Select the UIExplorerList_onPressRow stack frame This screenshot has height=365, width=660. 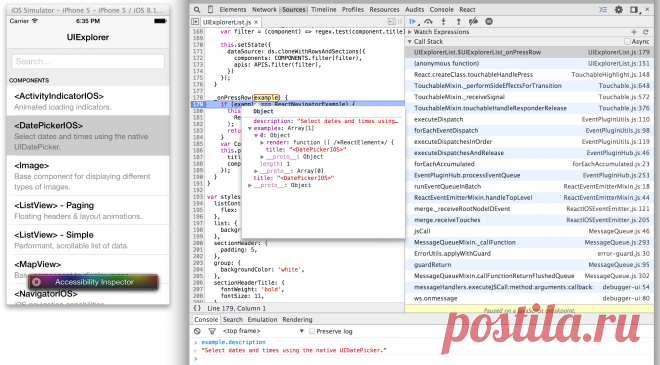[x=529, y=52]
